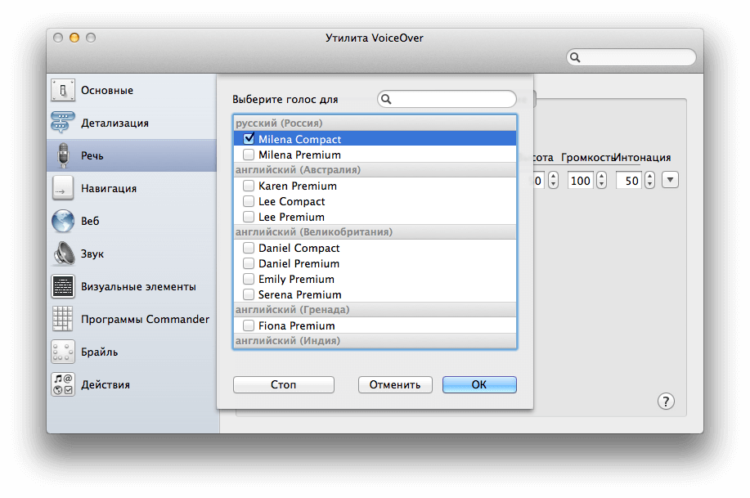Select the Daniel Premium voice row
Viewport: 750px width, 498px height.
click(375, 263)
